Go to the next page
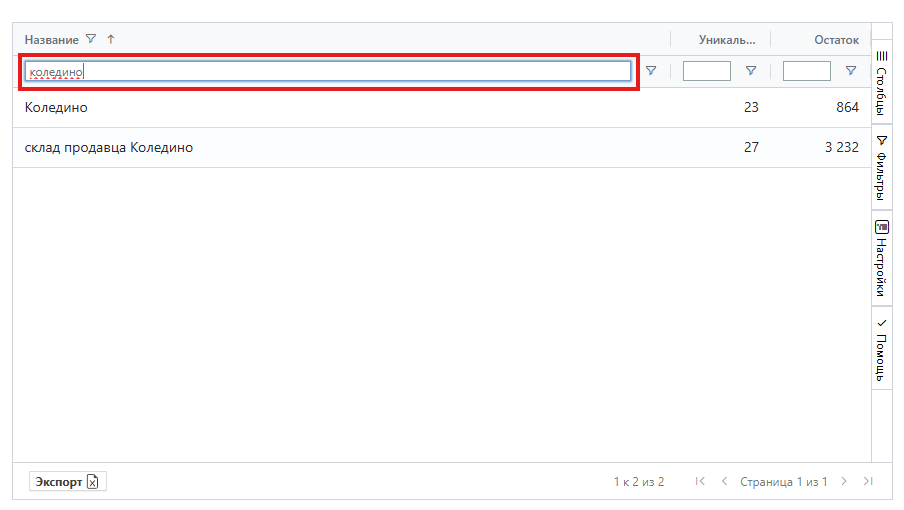The height and width of the screenshot is (510, 904). pos(843,481)
